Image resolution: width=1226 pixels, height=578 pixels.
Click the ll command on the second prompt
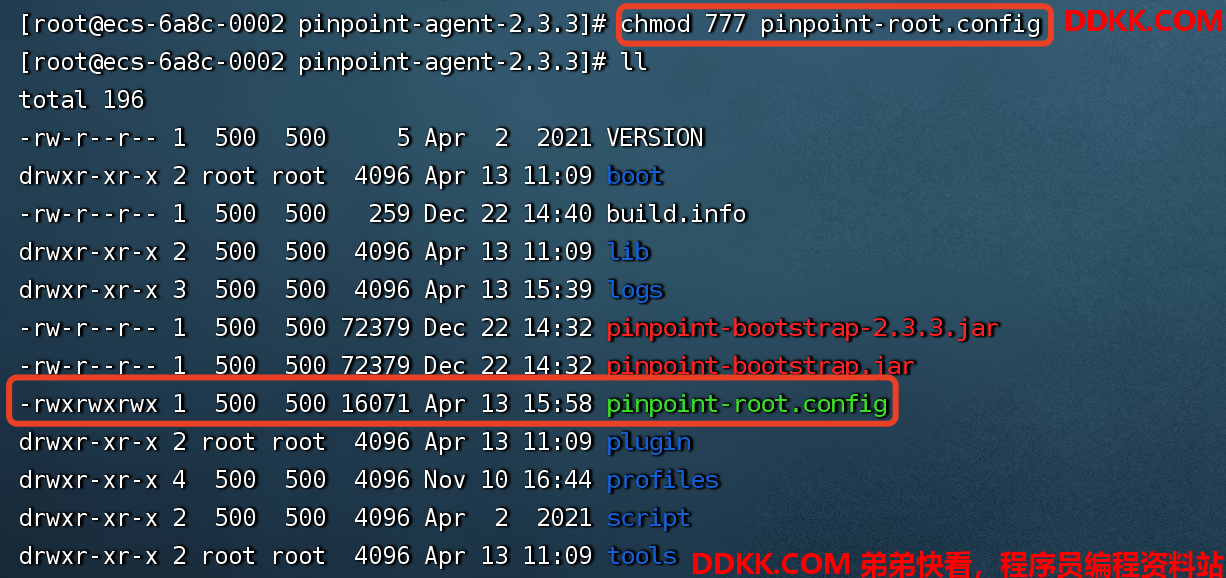click(634, 62)
